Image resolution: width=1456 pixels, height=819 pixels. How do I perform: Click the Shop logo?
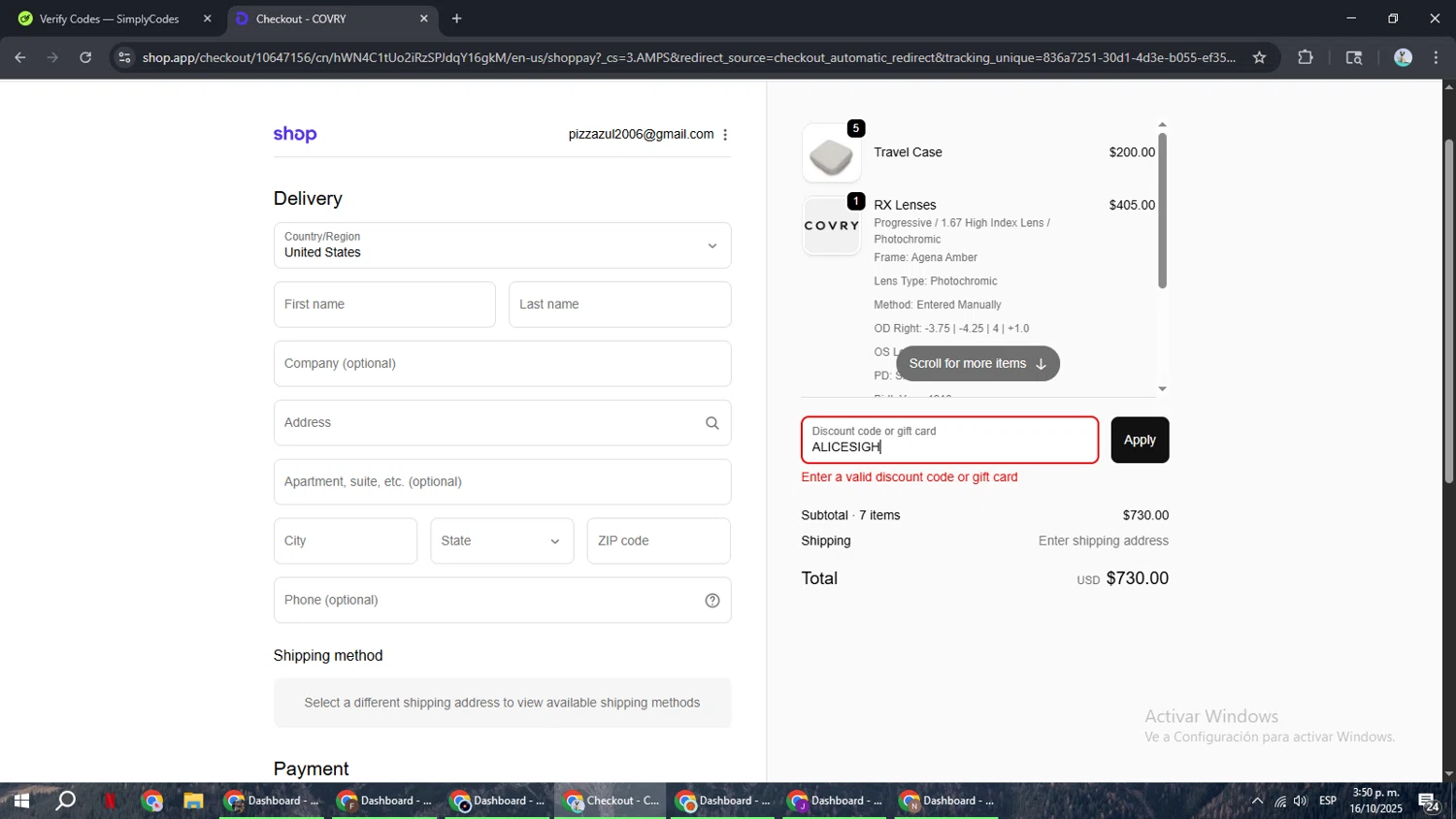click(x=295, y=135)
